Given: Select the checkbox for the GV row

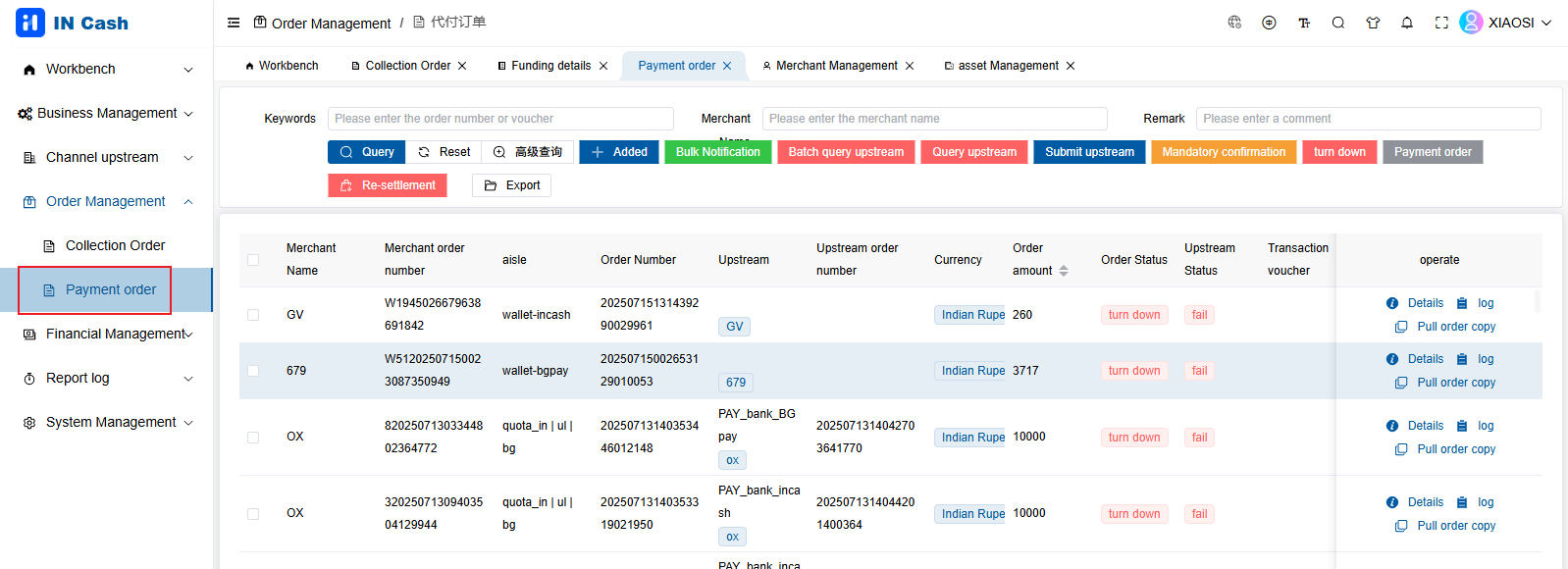Looking at the screenshot, I should pos(253,315).
